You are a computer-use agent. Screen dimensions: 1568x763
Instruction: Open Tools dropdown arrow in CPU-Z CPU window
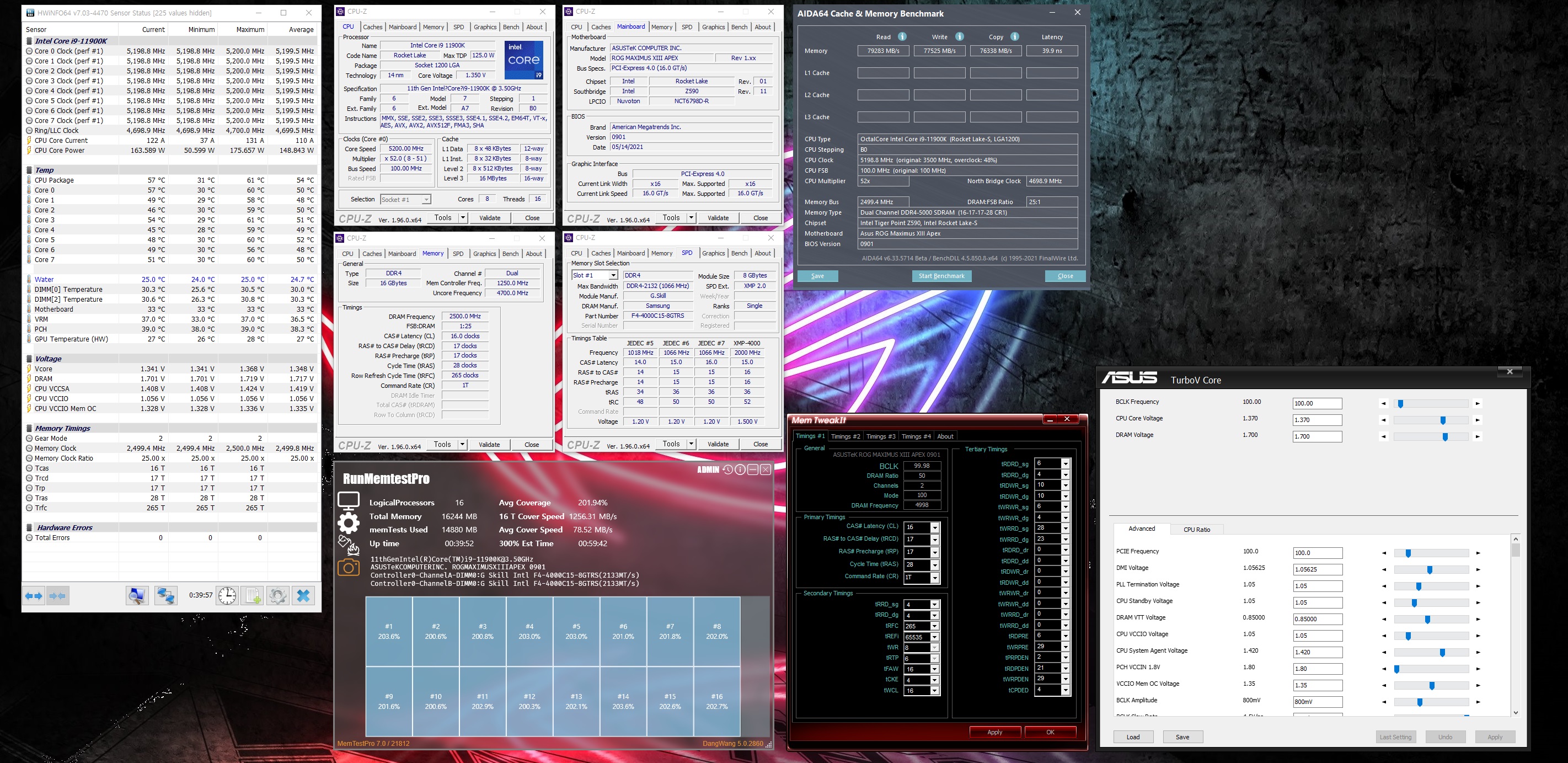point(463,217)
